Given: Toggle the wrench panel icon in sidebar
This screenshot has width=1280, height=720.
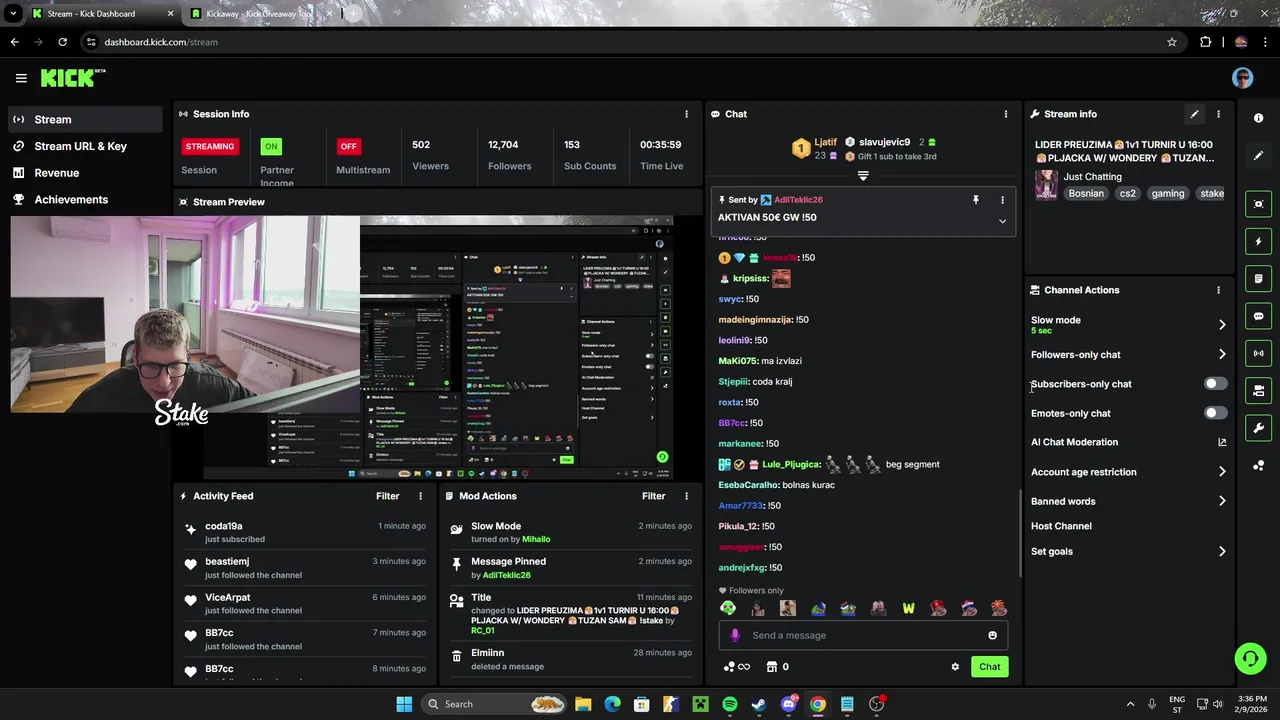Looking at the screenshot, I should (1258, 428).
